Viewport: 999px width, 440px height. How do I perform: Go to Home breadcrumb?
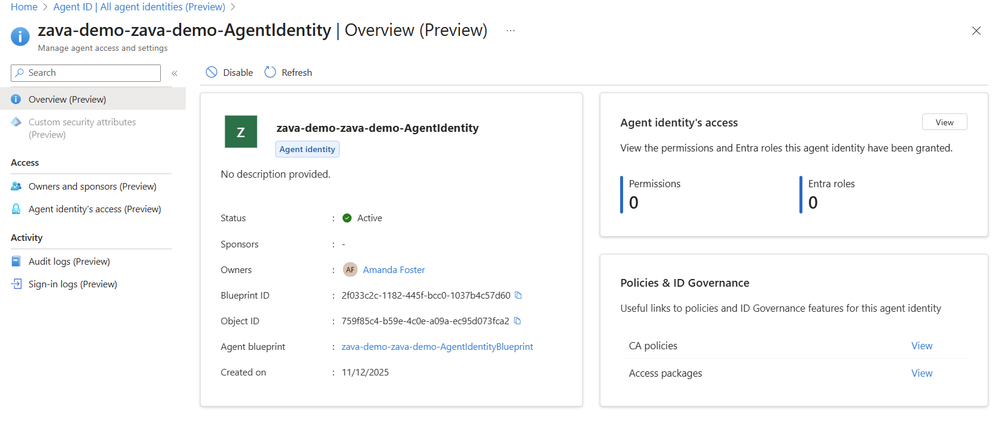click(x=23, y=7)
